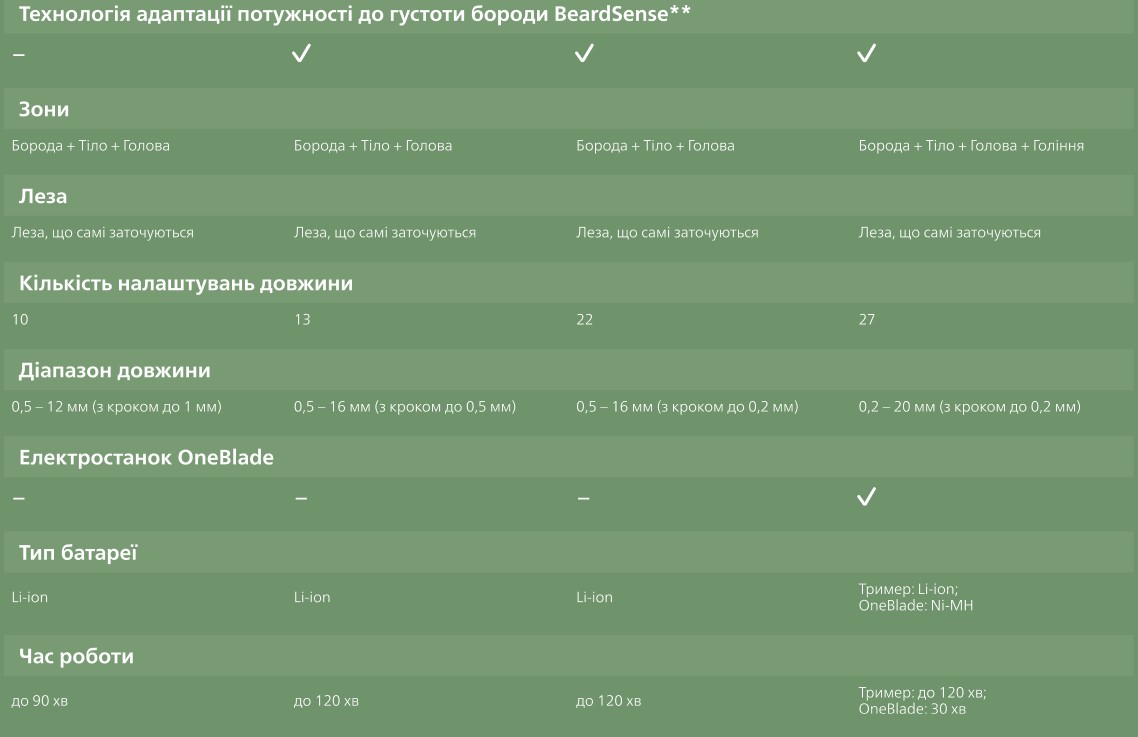
Task: Click the dash under the BeardSense heading
Action: 18,54
